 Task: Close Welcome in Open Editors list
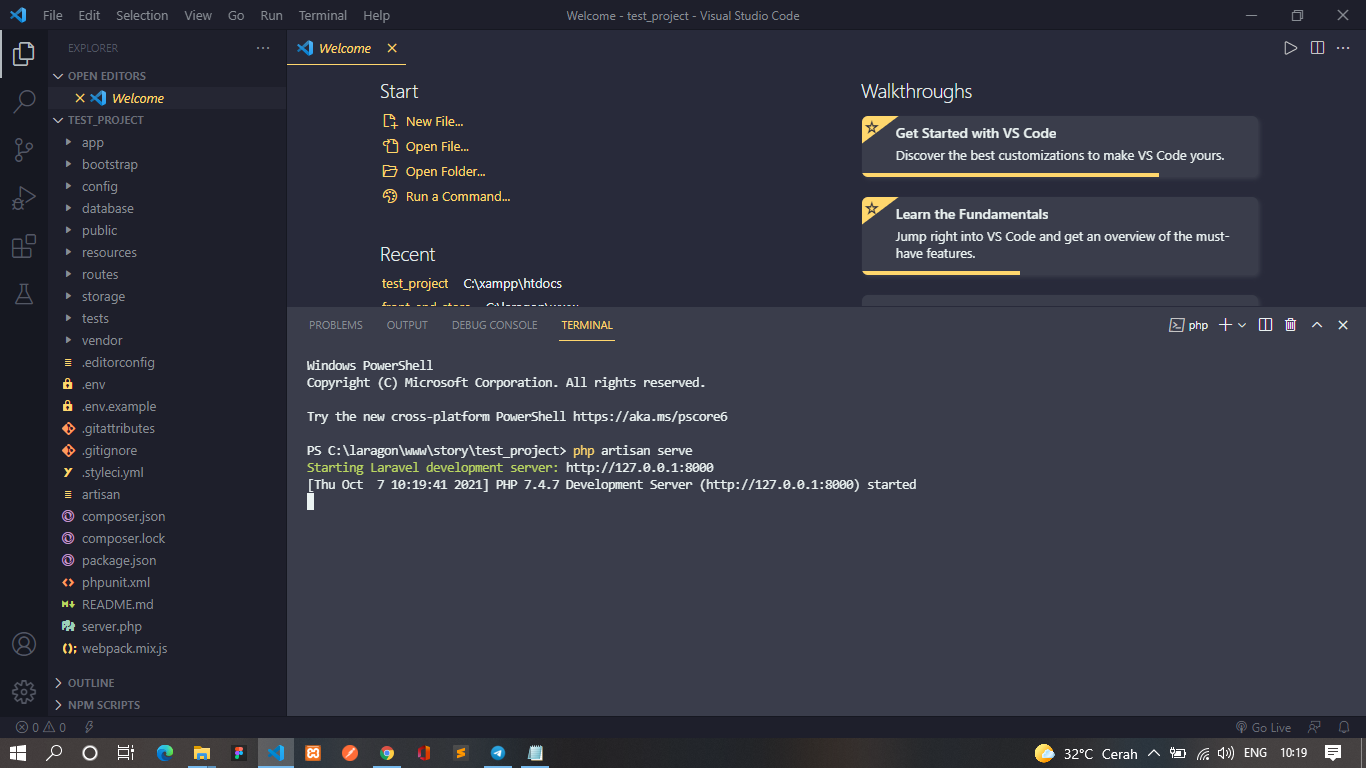80,98
